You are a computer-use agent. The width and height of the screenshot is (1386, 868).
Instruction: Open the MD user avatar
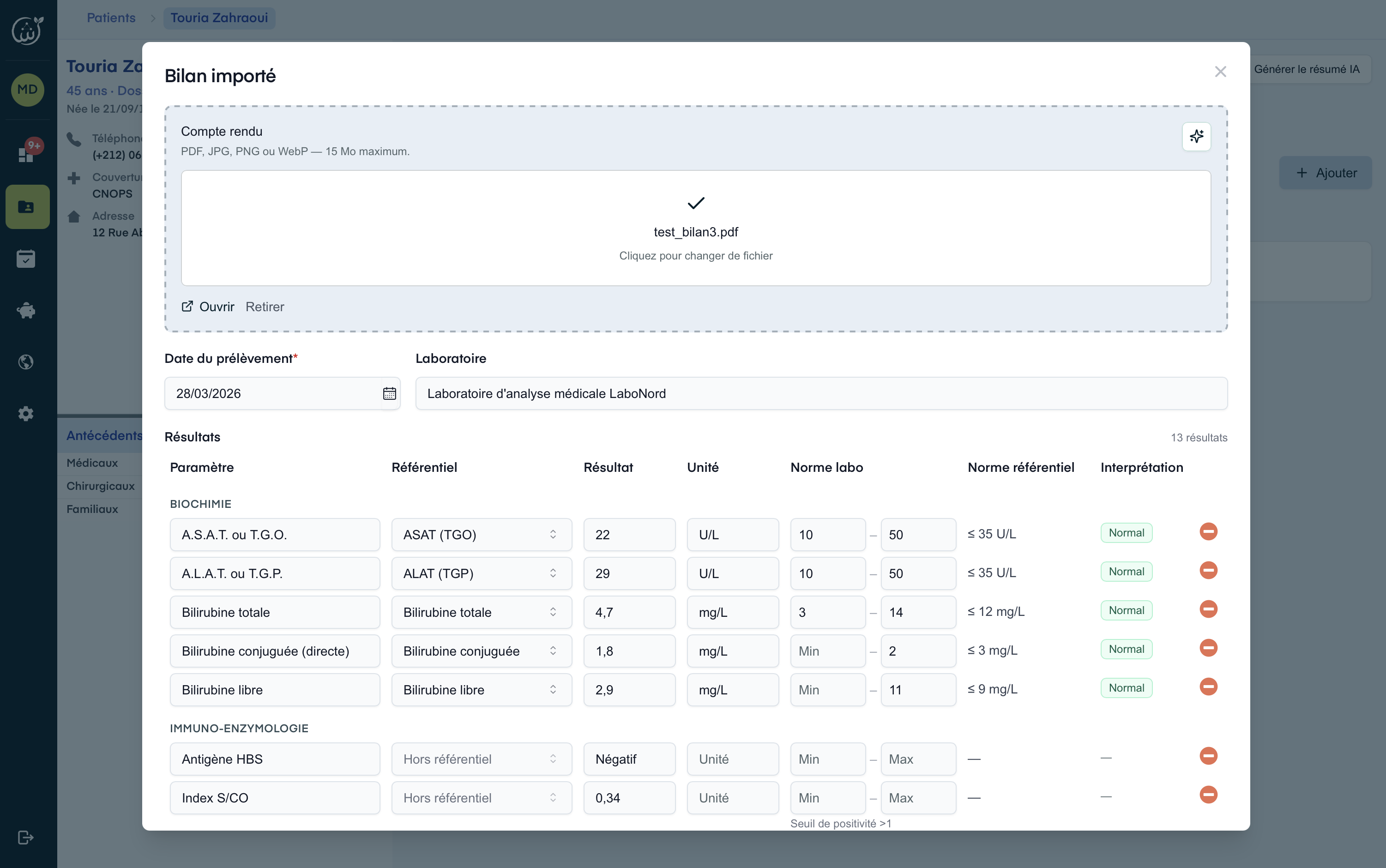(28, 90)
